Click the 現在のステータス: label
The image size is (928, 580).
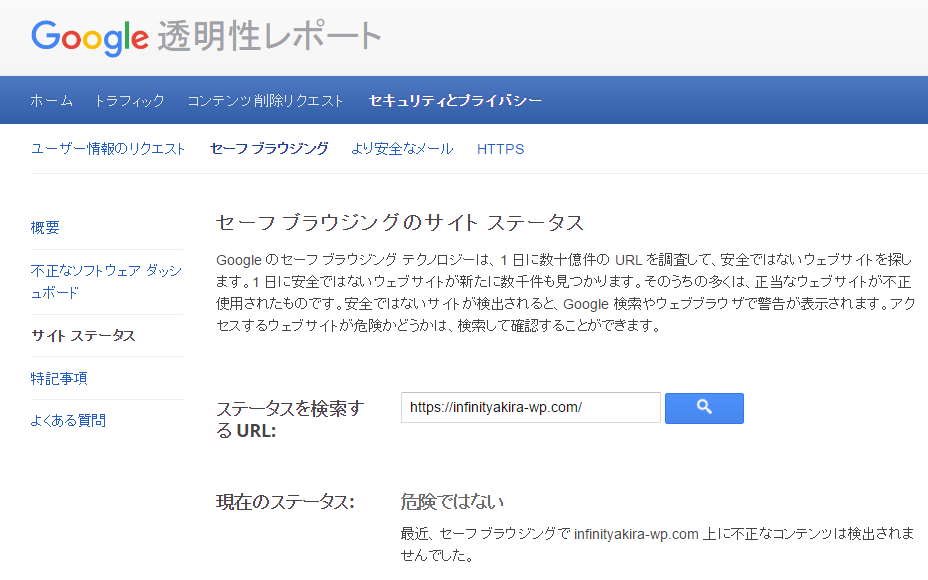(285, 502)
